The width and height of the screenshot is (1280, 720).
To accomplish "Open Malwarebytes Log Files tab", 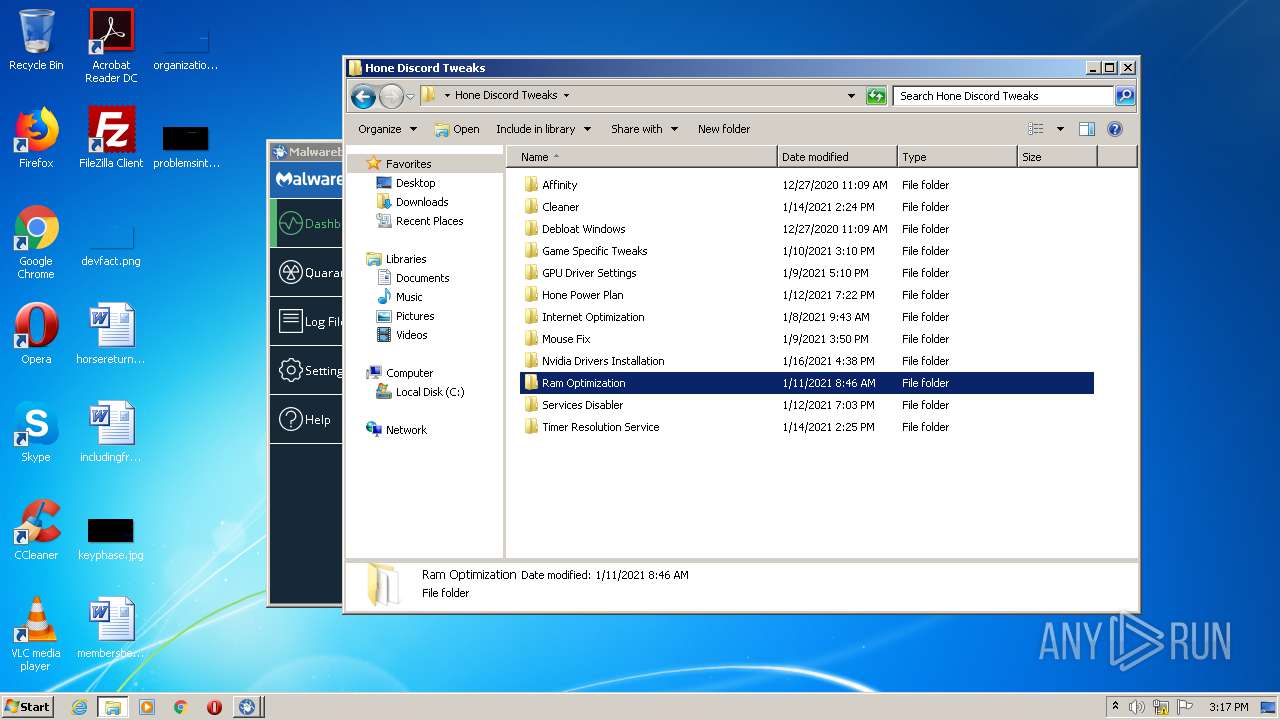I will 306,321.
